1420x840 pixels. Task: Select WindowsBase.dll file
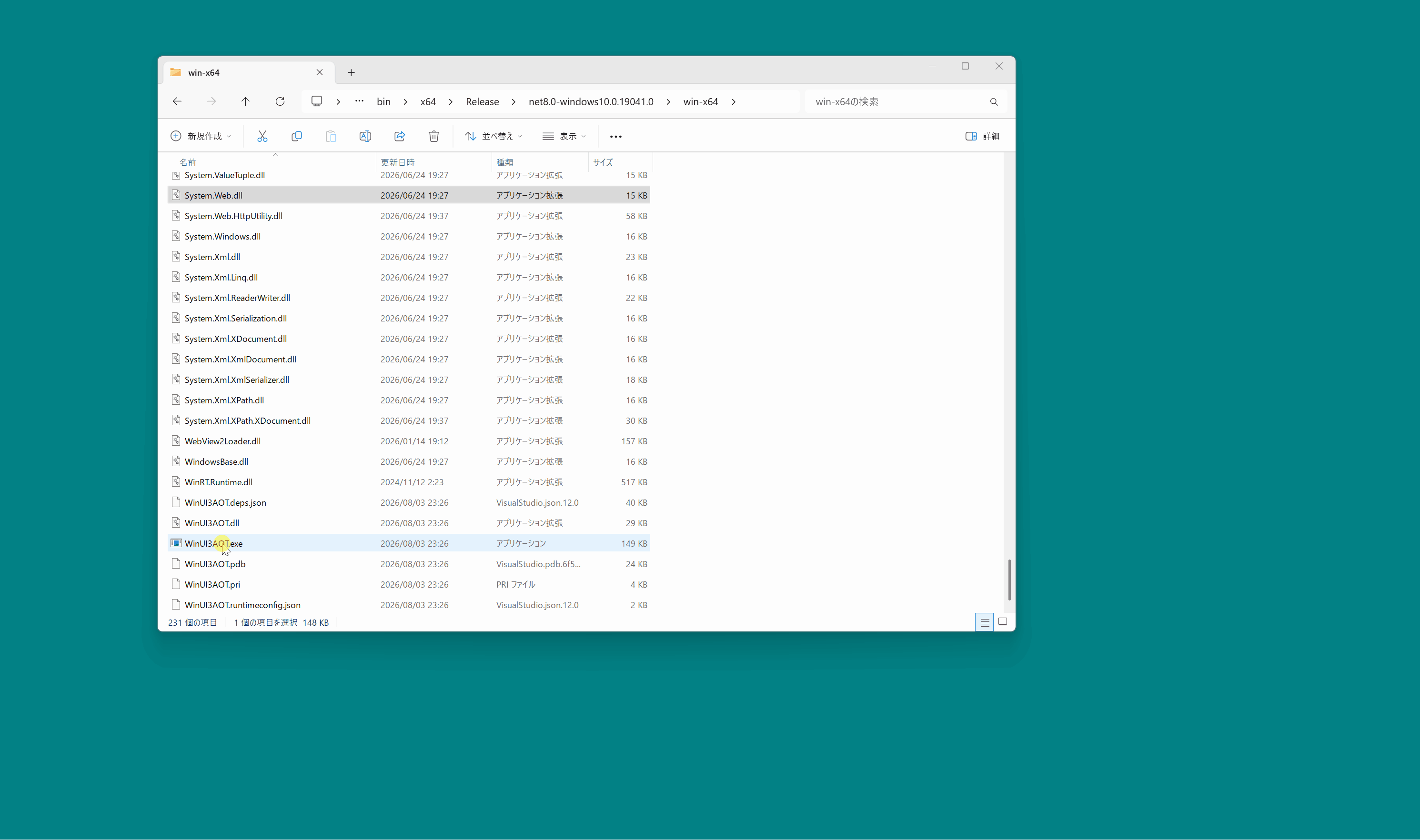tap(409, 461)
